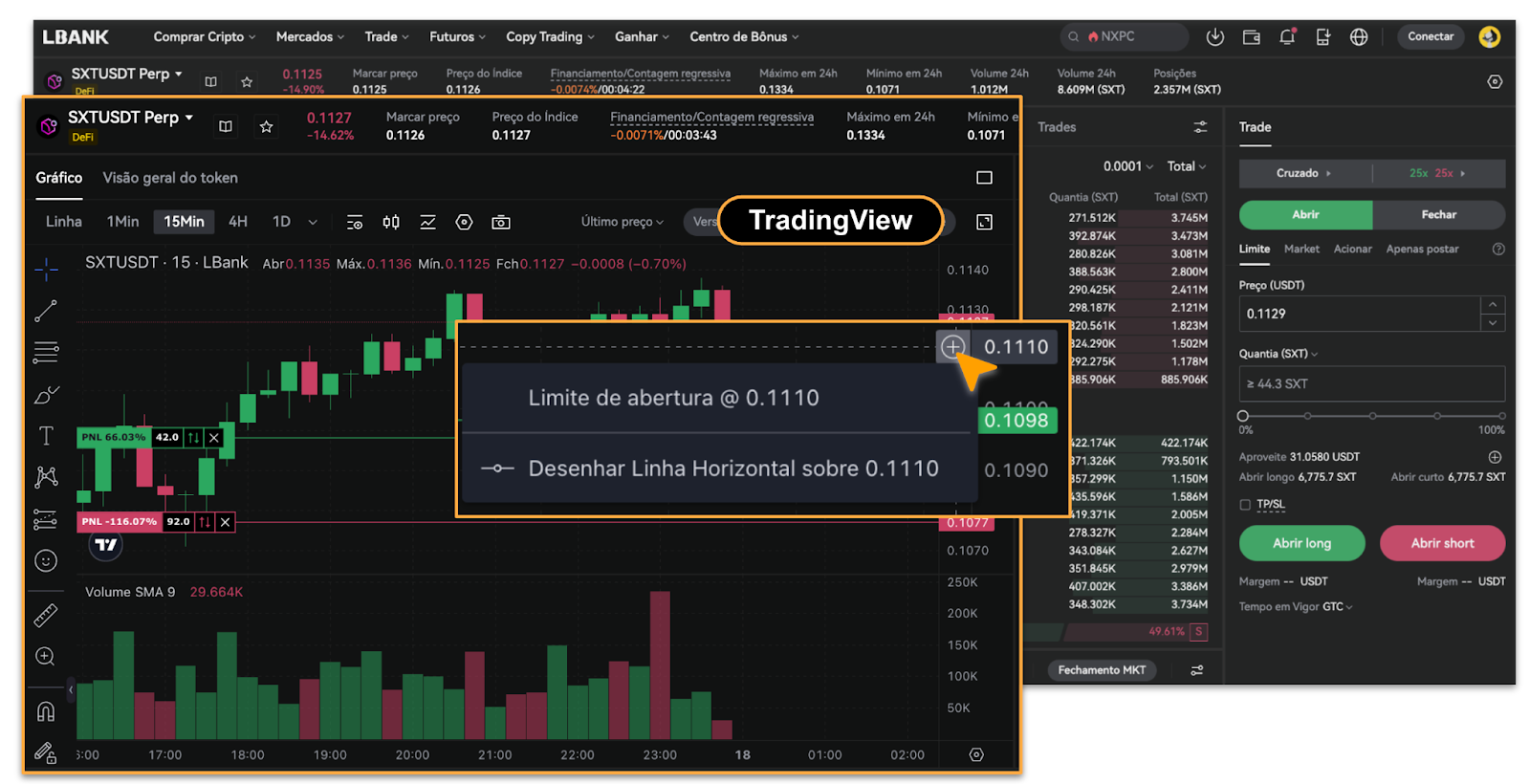Open the Copy Trading dropdown
The height and width of the screenshot is (784, 1530).
[550, 36]
